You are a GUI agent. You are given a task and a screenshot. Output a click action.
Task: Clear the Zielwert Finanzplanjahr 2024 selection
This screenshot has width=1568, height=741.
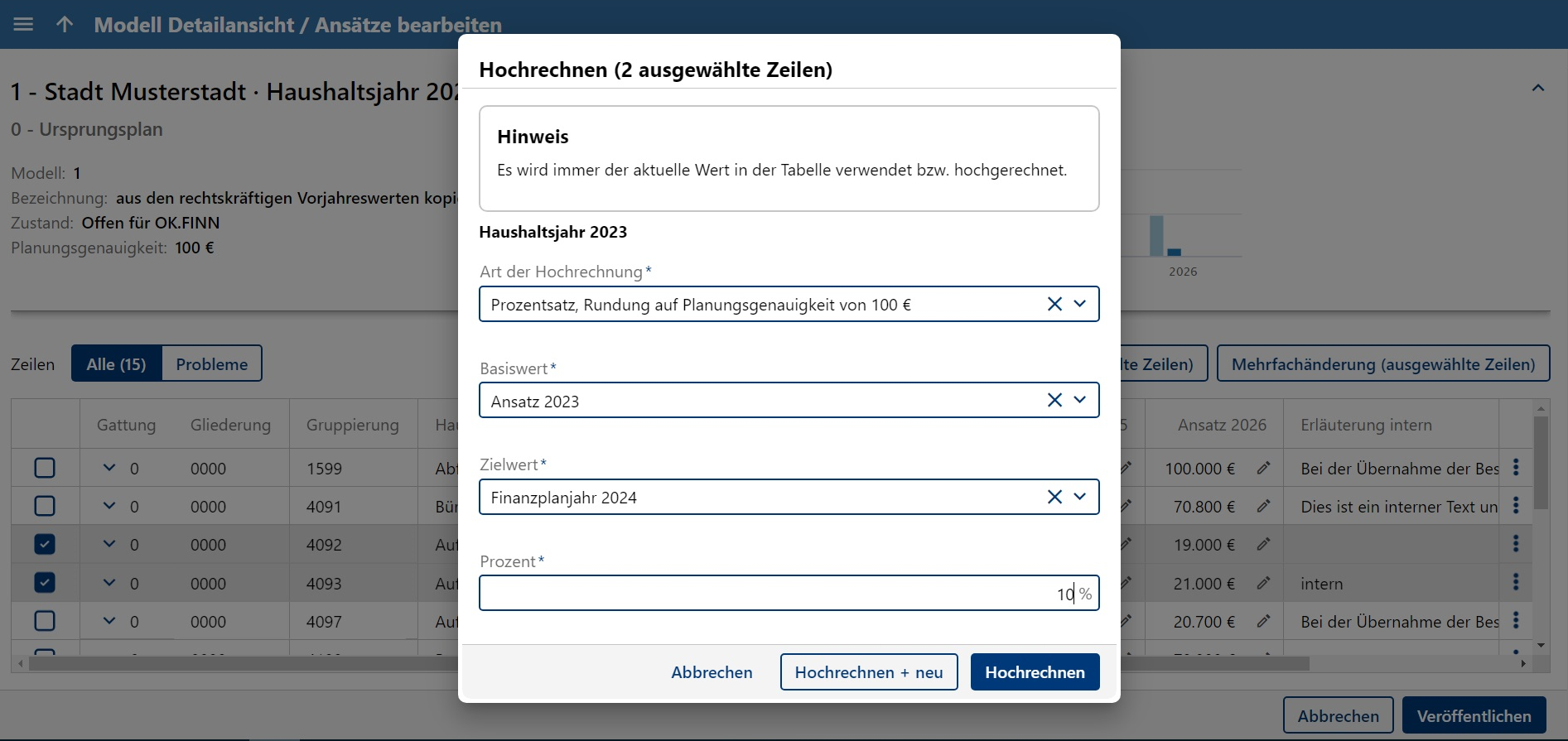tap(1054, 497)
